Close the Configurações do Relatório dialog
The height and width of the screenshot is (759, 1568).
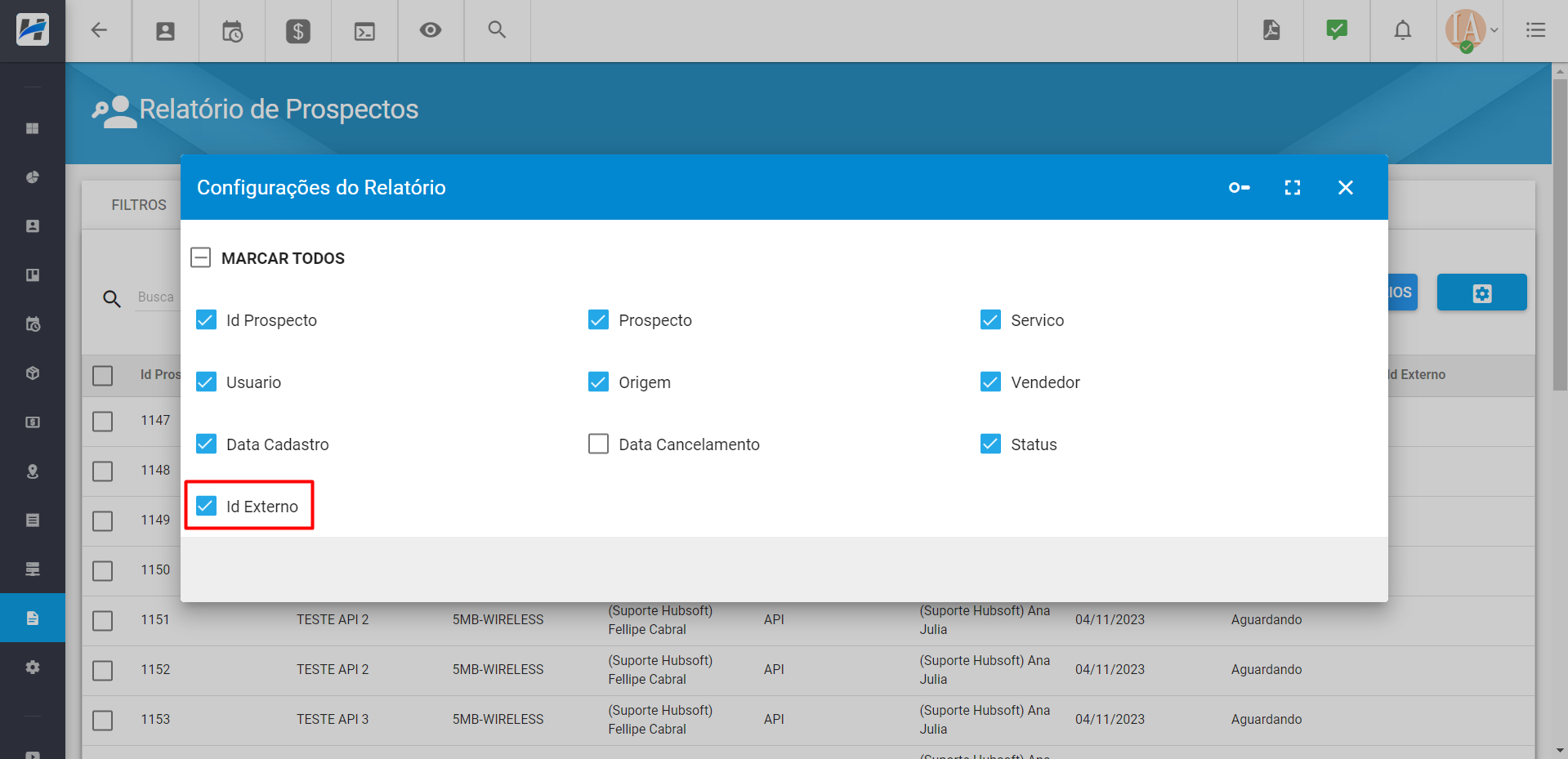tap(1345, 188)
